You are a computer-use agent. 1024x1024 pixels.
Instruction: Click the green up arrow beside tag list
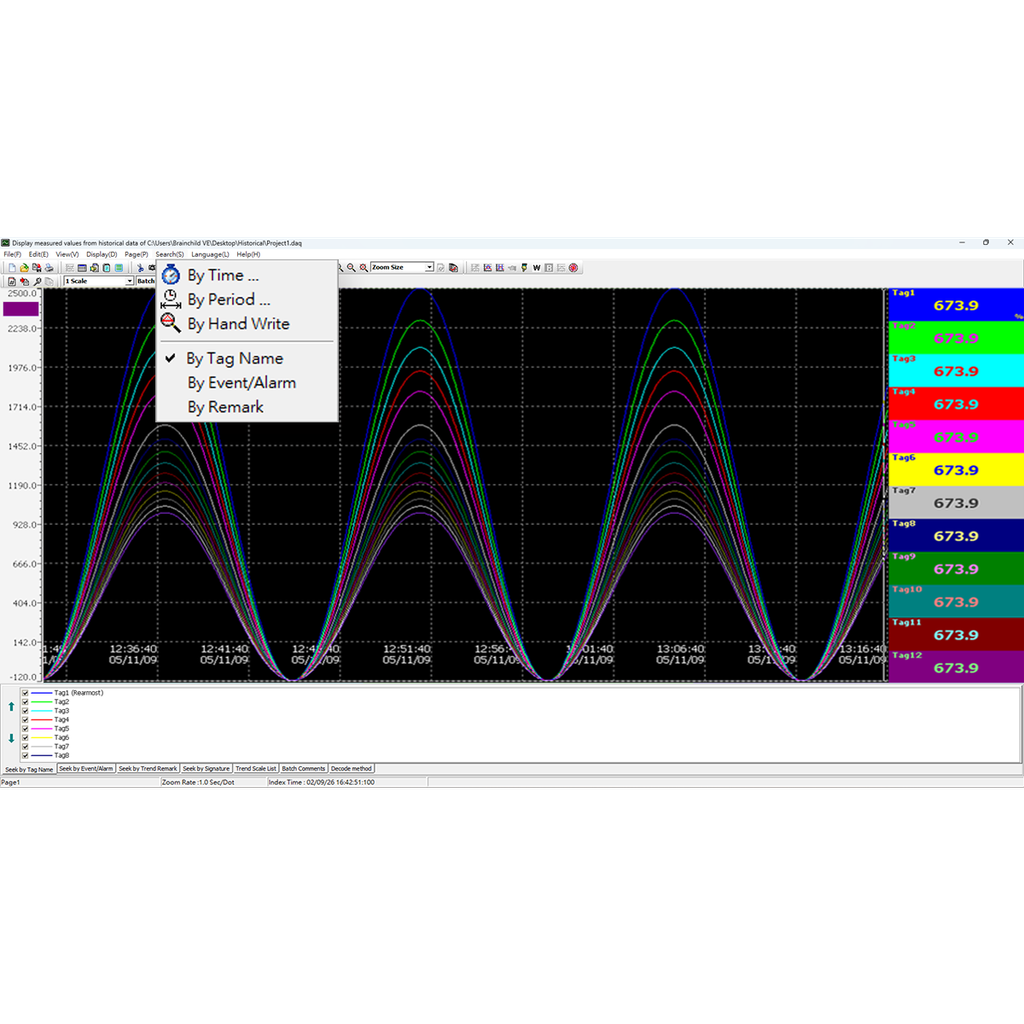point(11,706)
